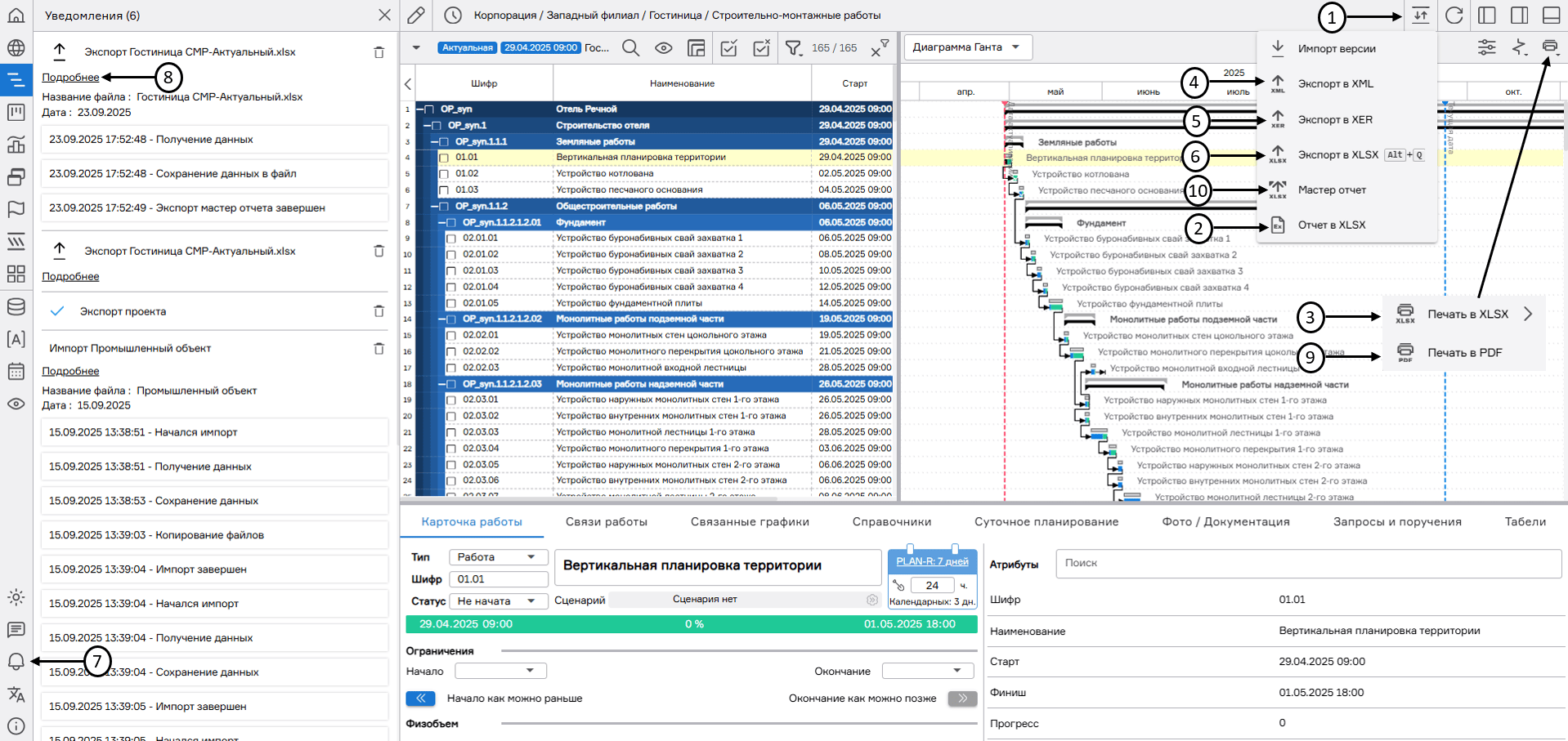This screenshot has height=741, width=1568.
Task: Click the refresh icon in top toolbar
Action: tap(1454, 16)
